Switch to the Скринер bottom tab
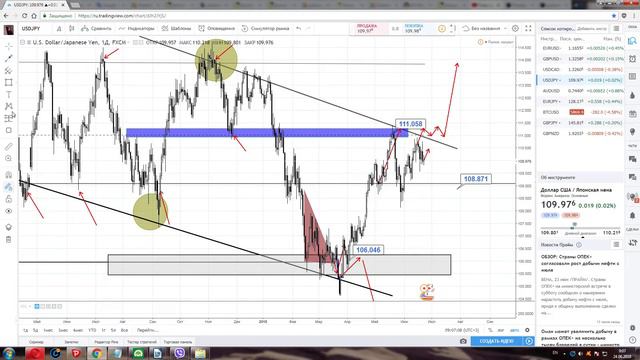This screenshot has height=360, width=640. 36,342
